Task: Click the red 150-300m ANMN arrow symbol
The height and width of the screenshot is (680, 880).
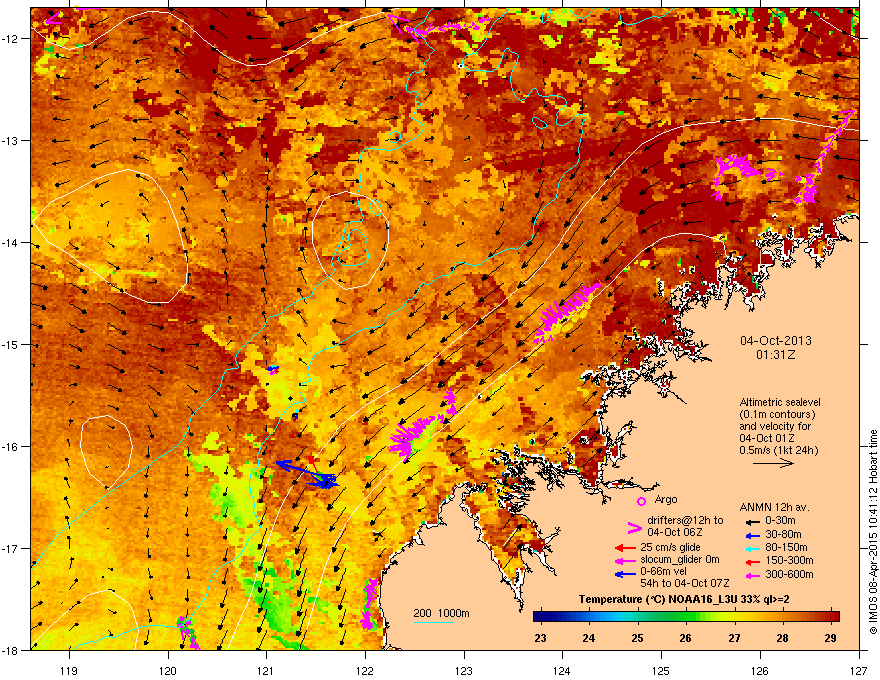Action: click(752, 561)
